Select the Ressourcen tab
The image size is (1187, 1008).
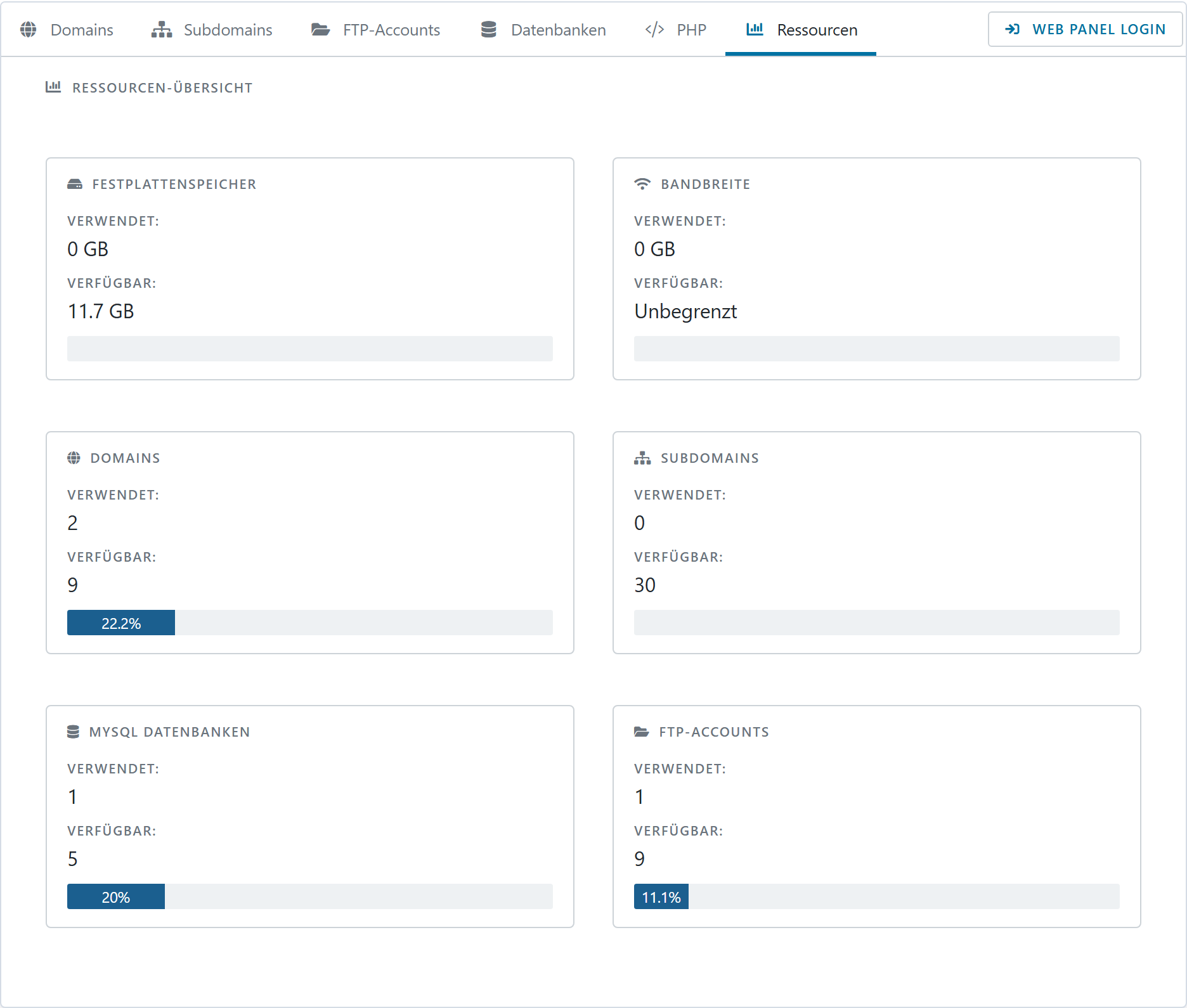(x=801, y=30)
